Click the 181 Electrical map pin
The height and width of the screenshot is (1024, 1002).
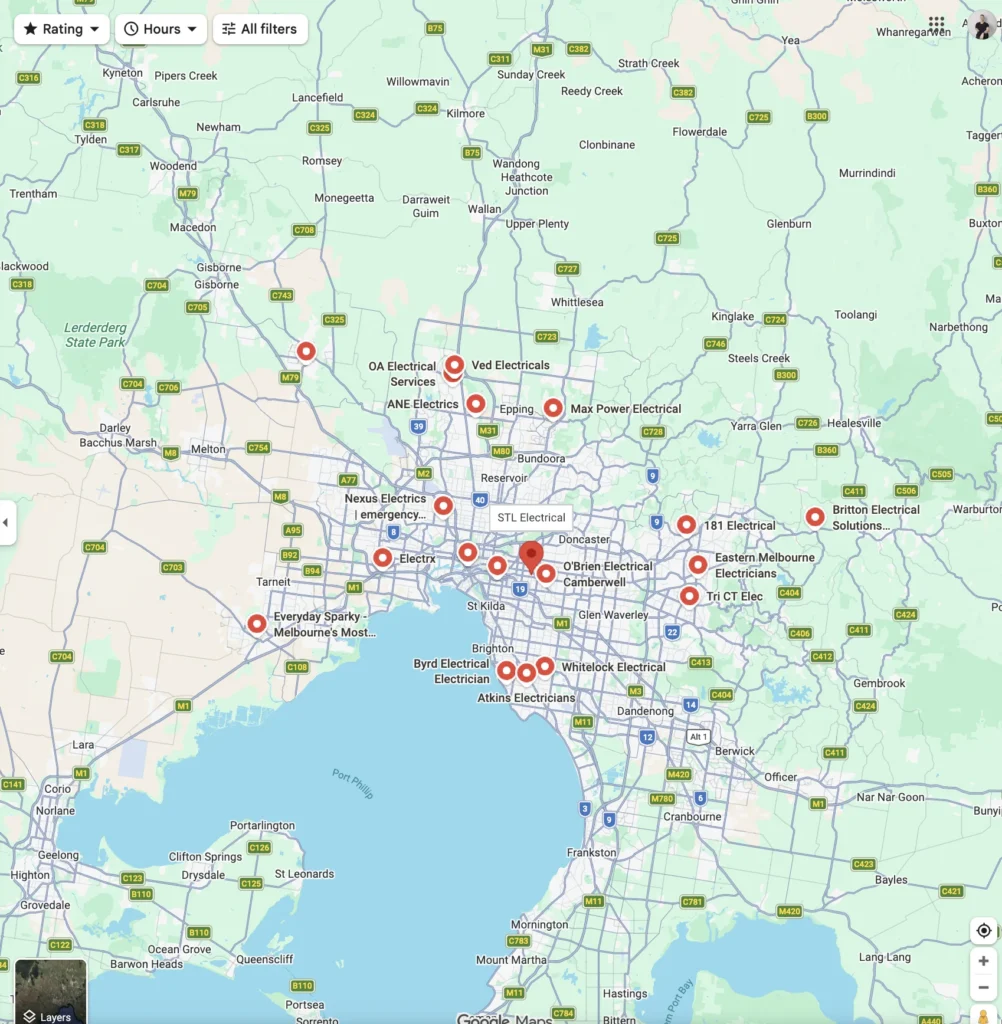[x=686, y=525]
